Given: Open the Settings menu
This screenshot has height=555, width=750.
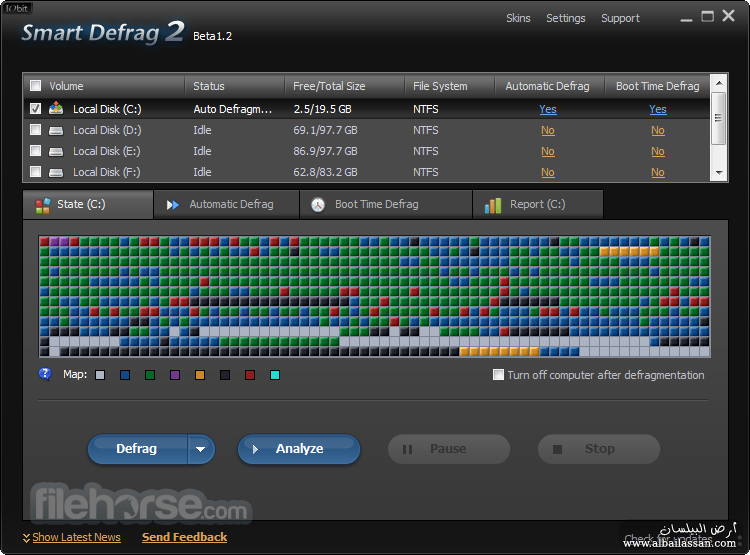Looking at the screenshot, I should point(565,18).
